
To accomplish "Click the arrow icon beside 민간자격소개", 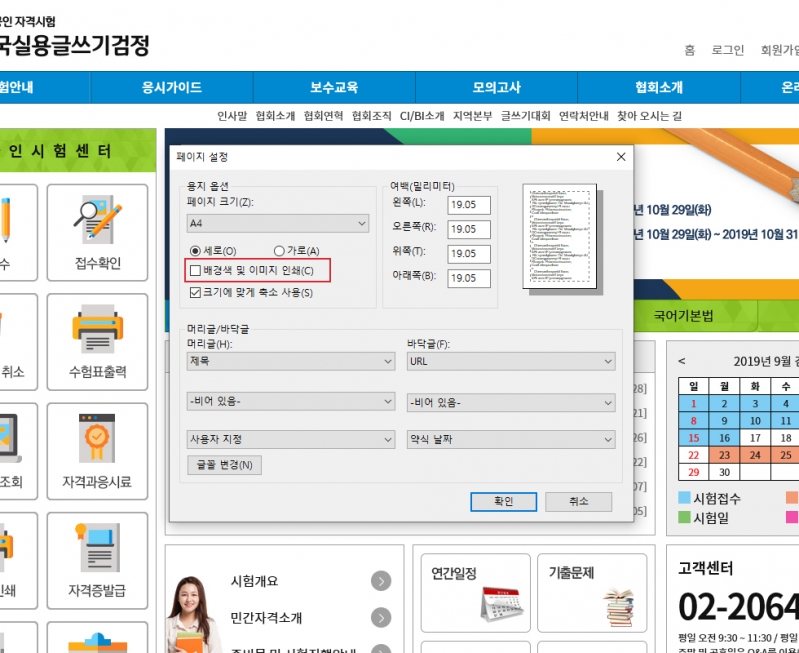I will [381, 617].
